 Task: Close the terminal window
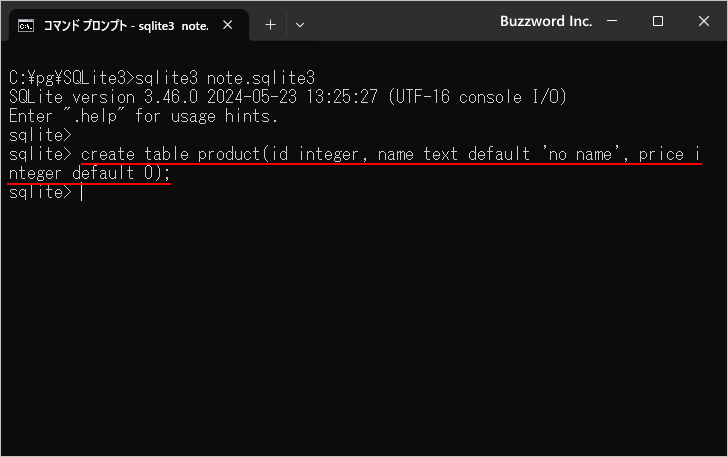tap(704, 21)
